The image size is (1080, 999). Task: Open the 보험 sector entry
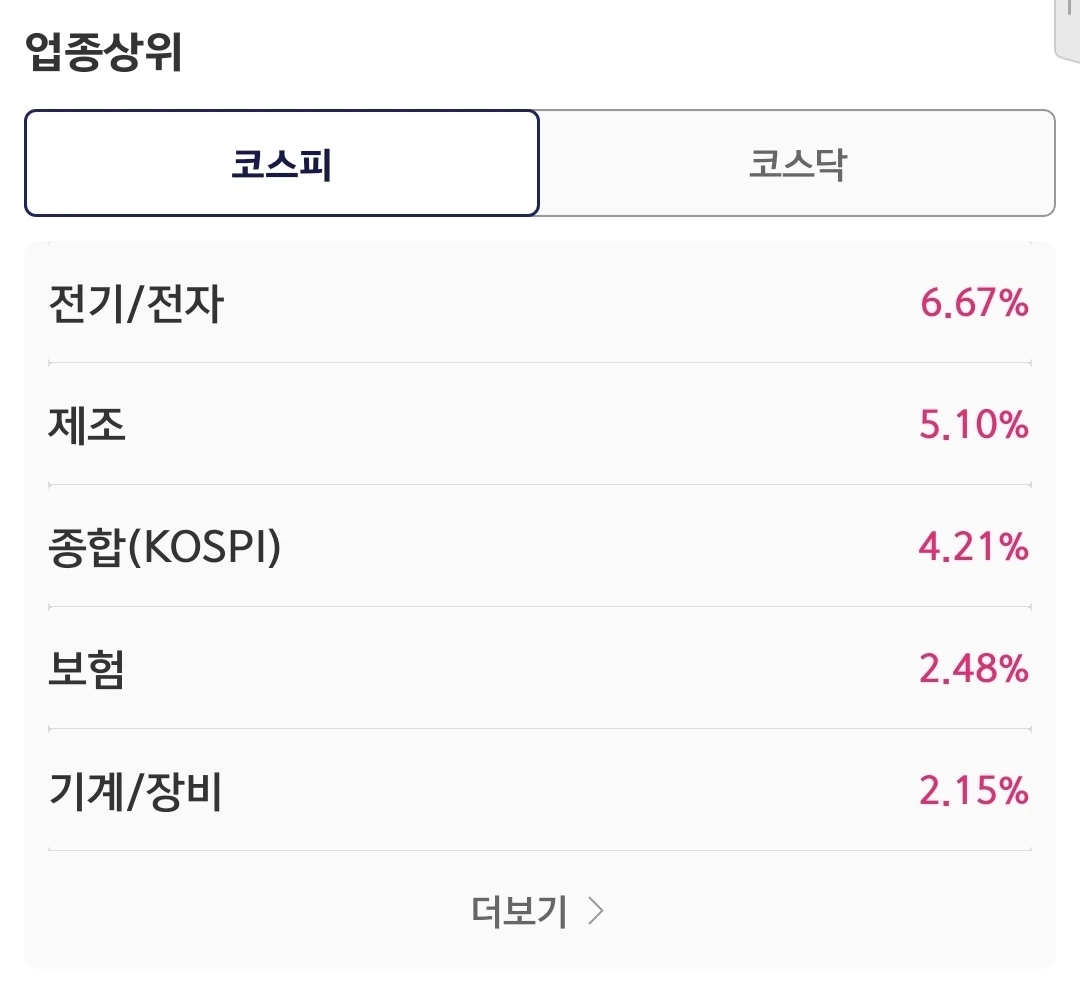point(540,668)
